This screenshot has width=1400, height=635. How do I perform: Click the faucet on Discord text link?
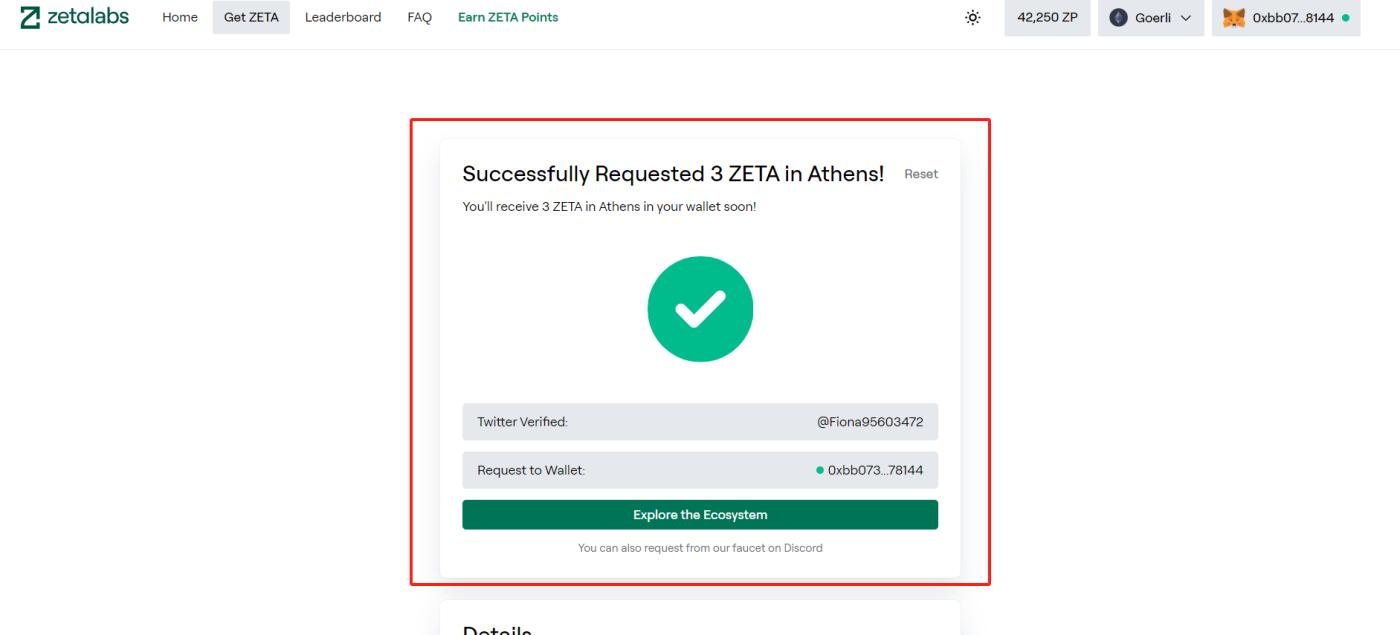click(762, 548)
